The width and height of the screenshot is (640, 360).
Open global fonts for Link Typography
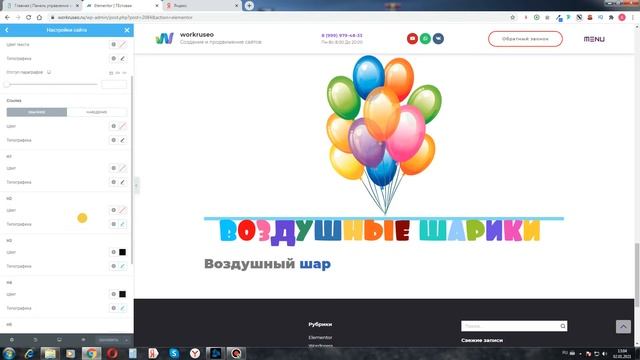[x=113, y=140]
